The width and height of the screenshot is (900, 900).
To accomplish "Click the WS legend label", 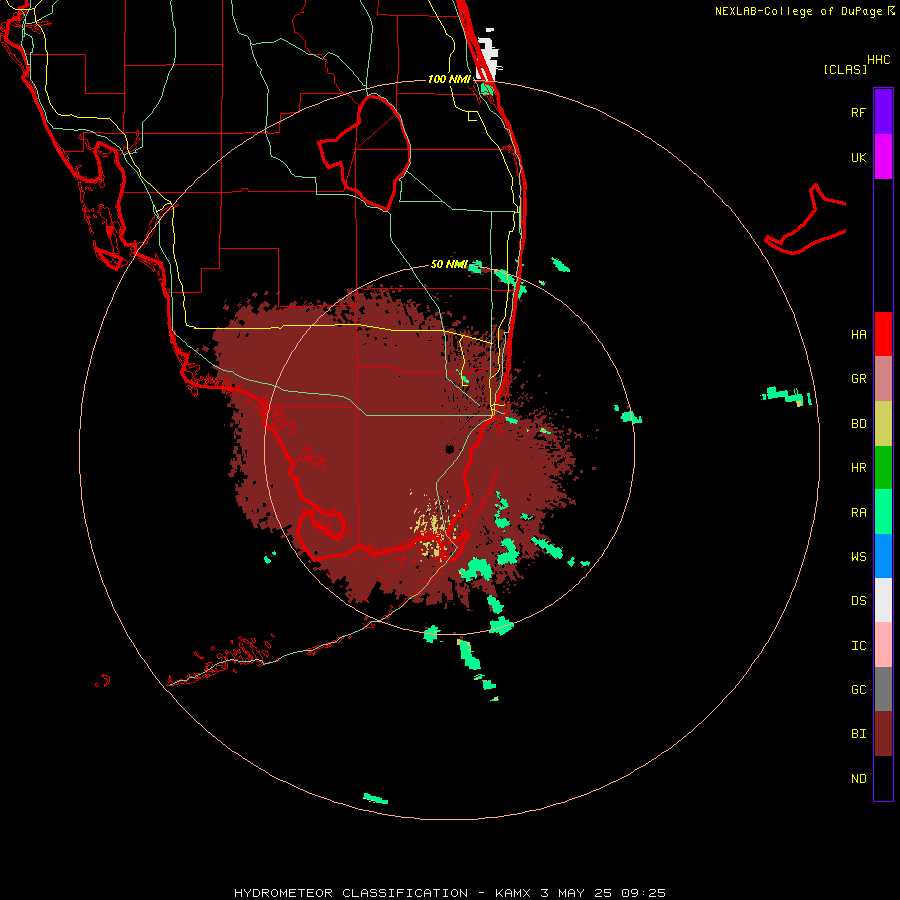I will point(858,556).
